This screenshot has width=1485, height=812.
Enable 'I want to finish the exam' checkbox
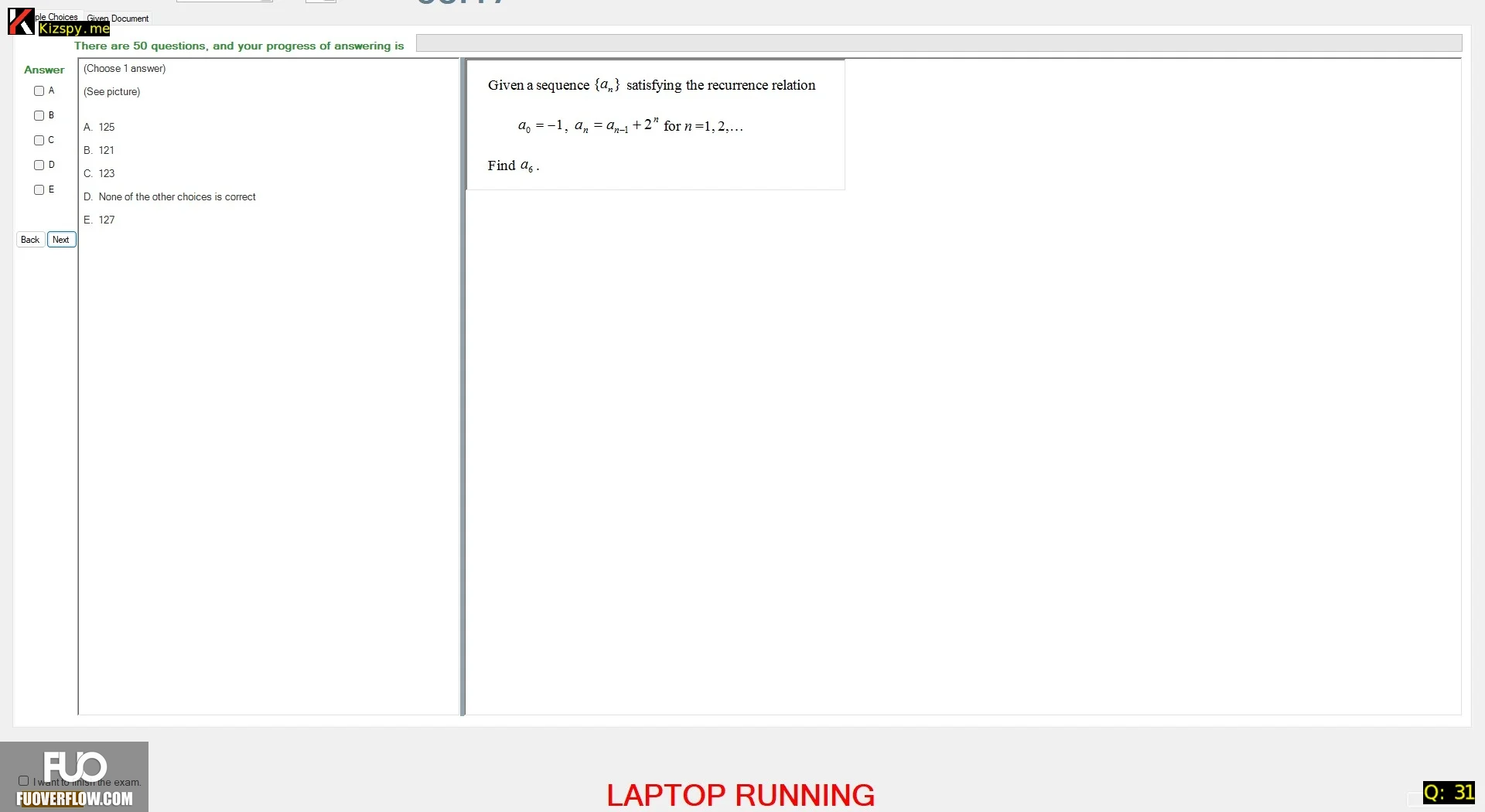[x=24, y=781]
